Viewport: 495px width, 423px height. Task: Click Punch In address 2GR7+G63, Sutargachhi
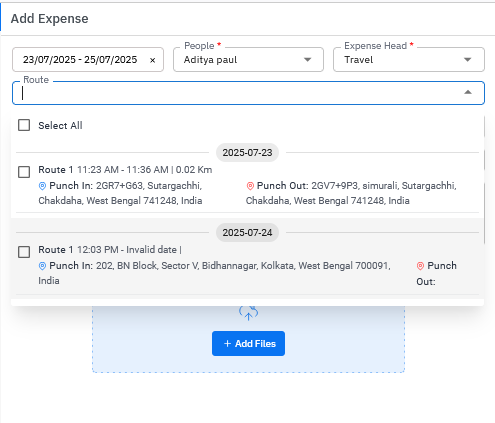[120, 193]
